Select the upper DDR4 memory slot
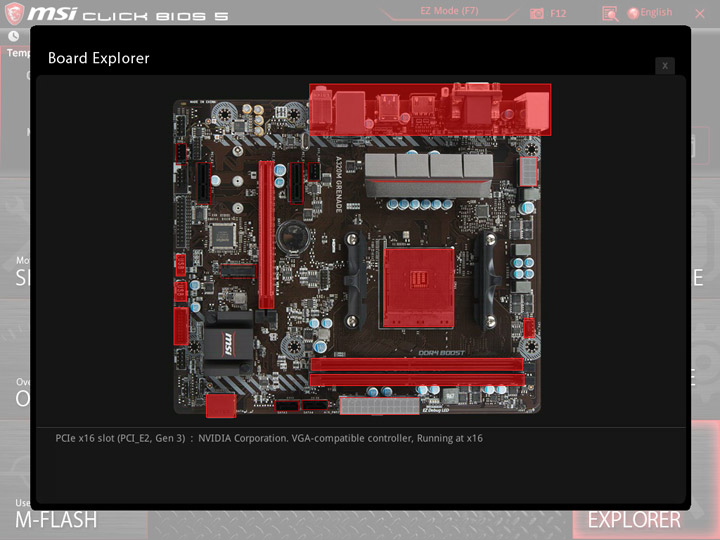This screenshot has width=720, height=540. (x=417, y=365)
